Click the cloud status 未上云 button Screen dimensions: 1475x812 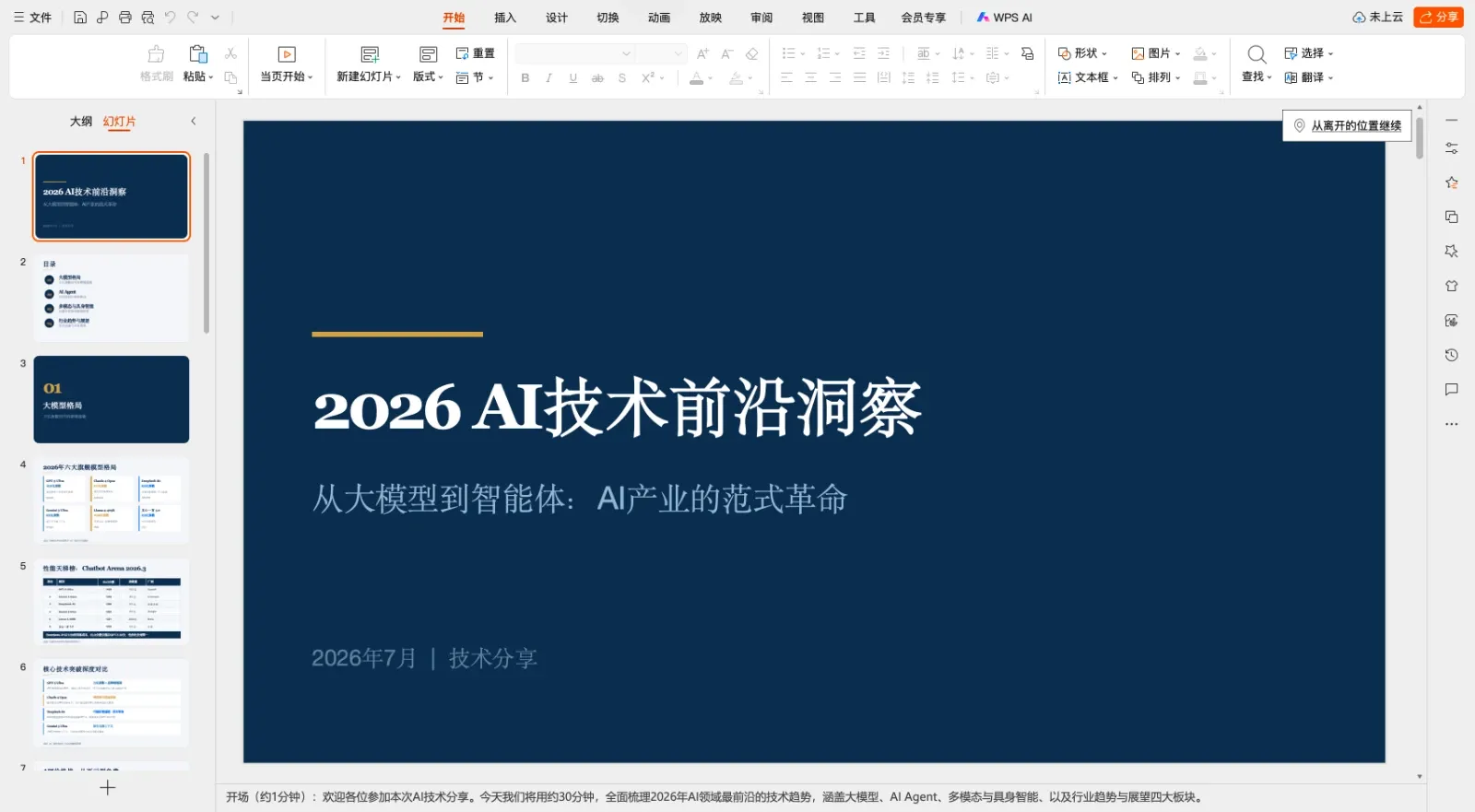click(x=1378, y=17)
